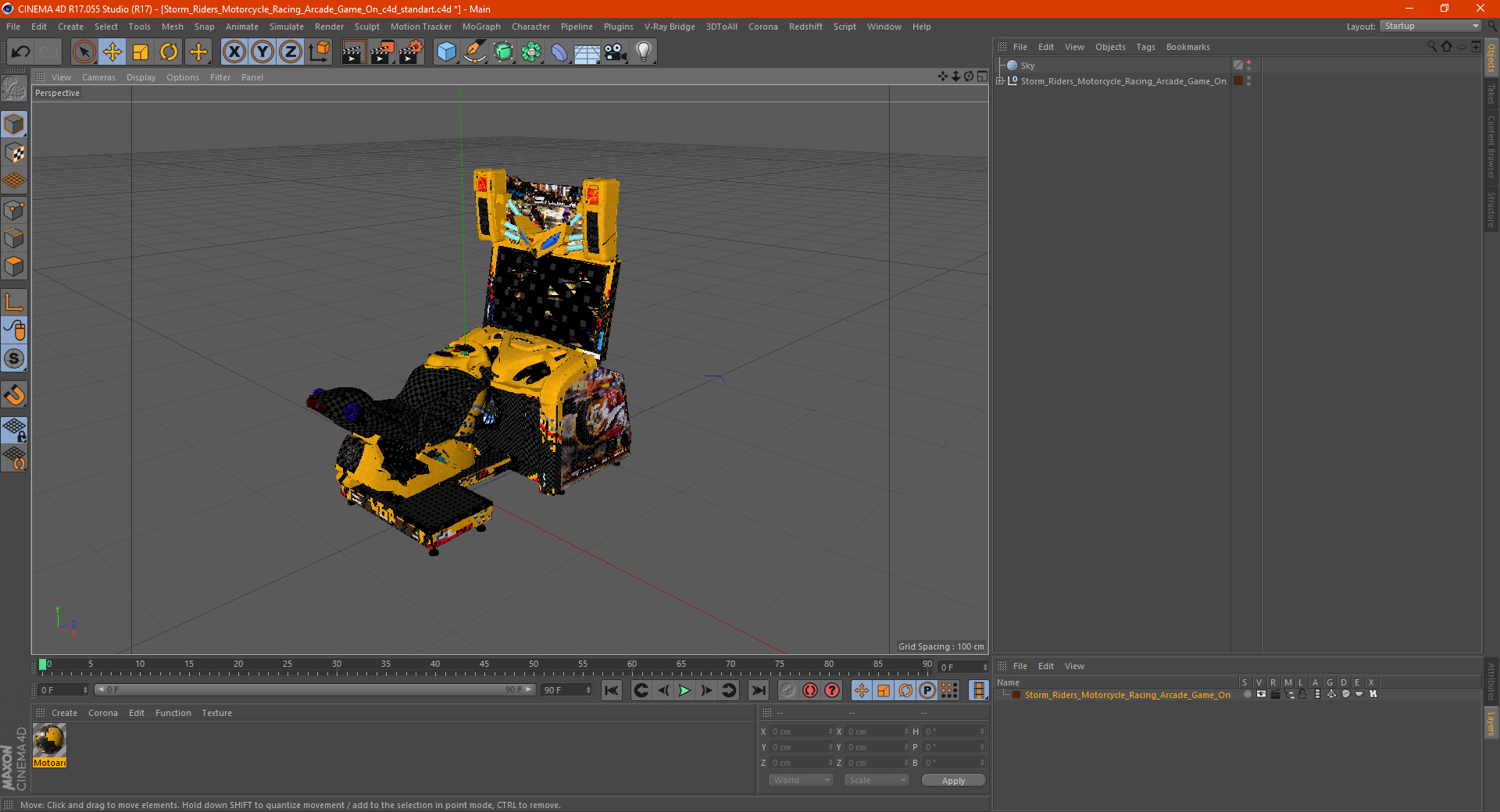Go to end of animation
Viewport: 1500px width, 812px height.
click(x=758, y=690)
